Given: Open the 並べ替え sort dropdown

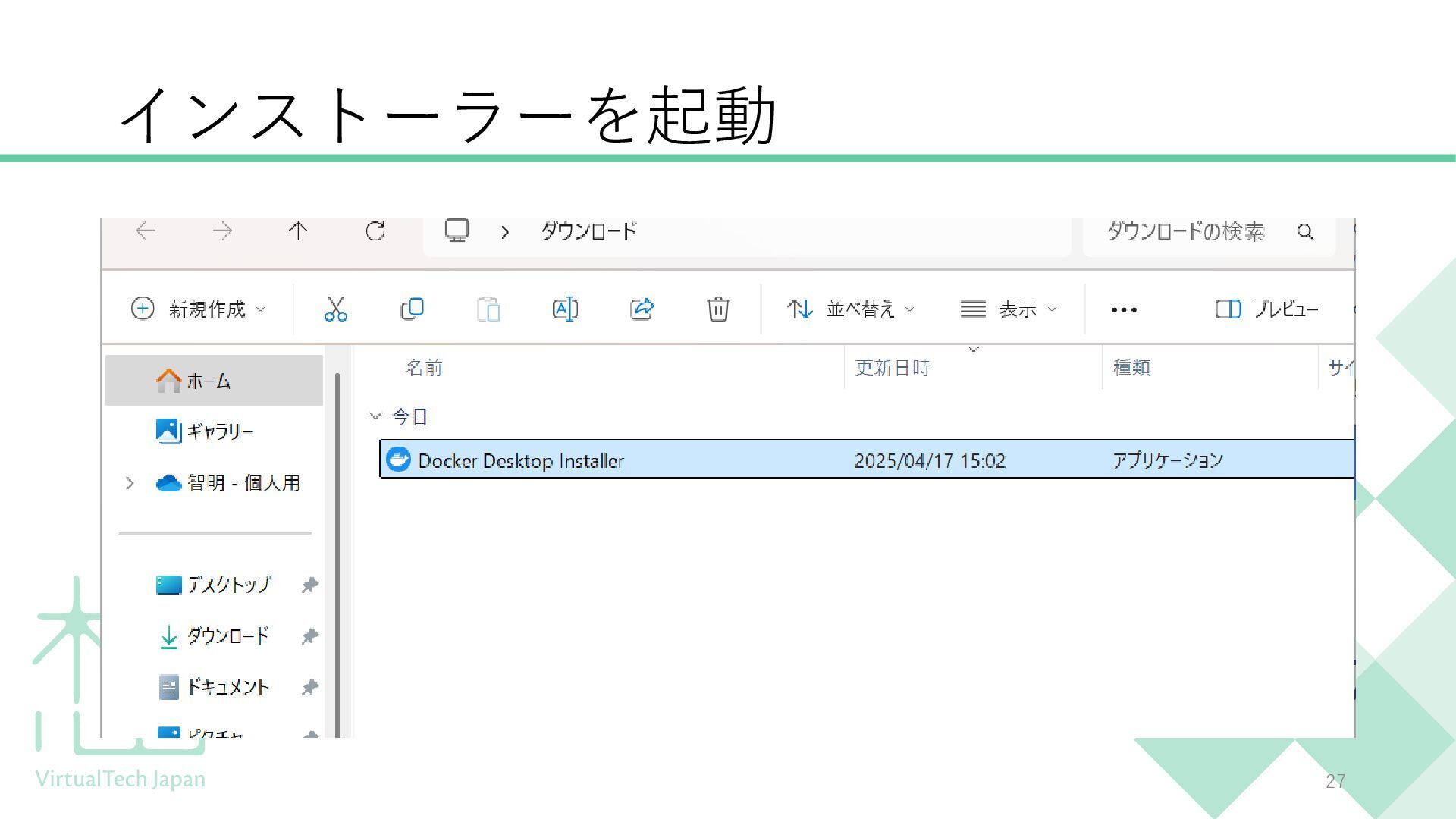Looking at the screenshot, I should (x=851, y=309).
